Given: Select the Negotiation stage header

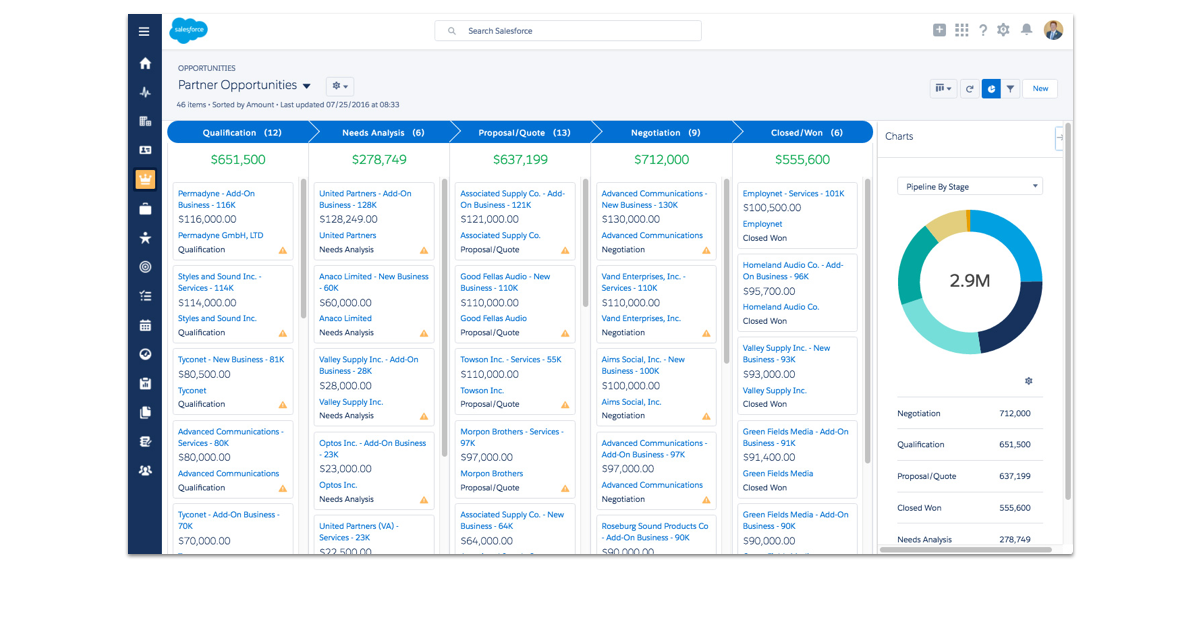Looking at the screenshot, I should (x=664, y=132).
